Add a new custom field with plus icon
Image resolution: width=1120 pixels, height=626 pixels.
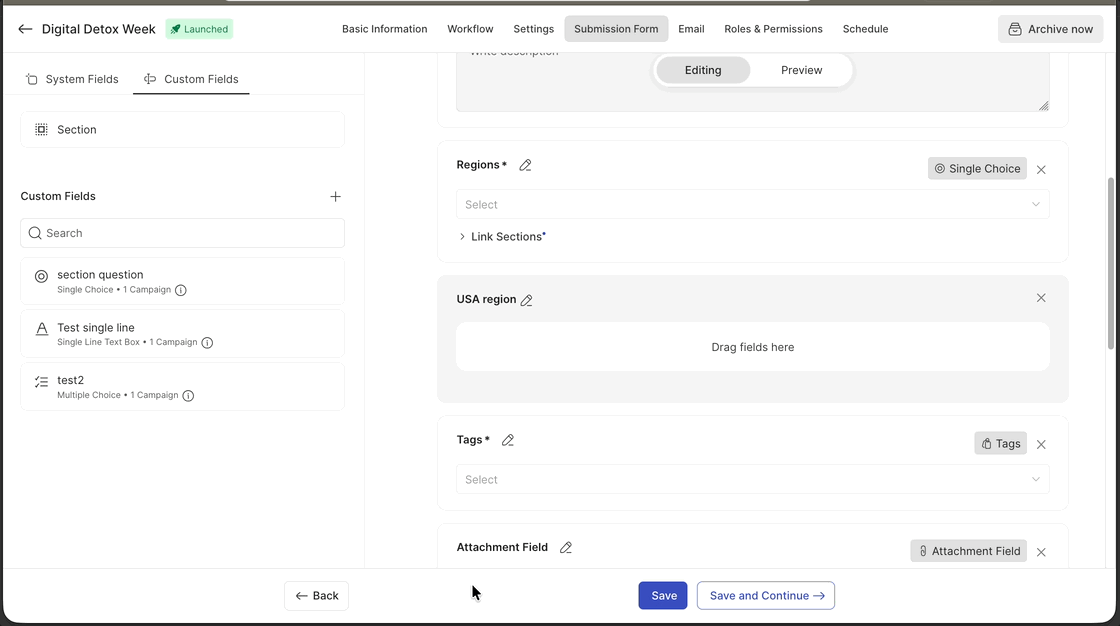pos(336,197)
